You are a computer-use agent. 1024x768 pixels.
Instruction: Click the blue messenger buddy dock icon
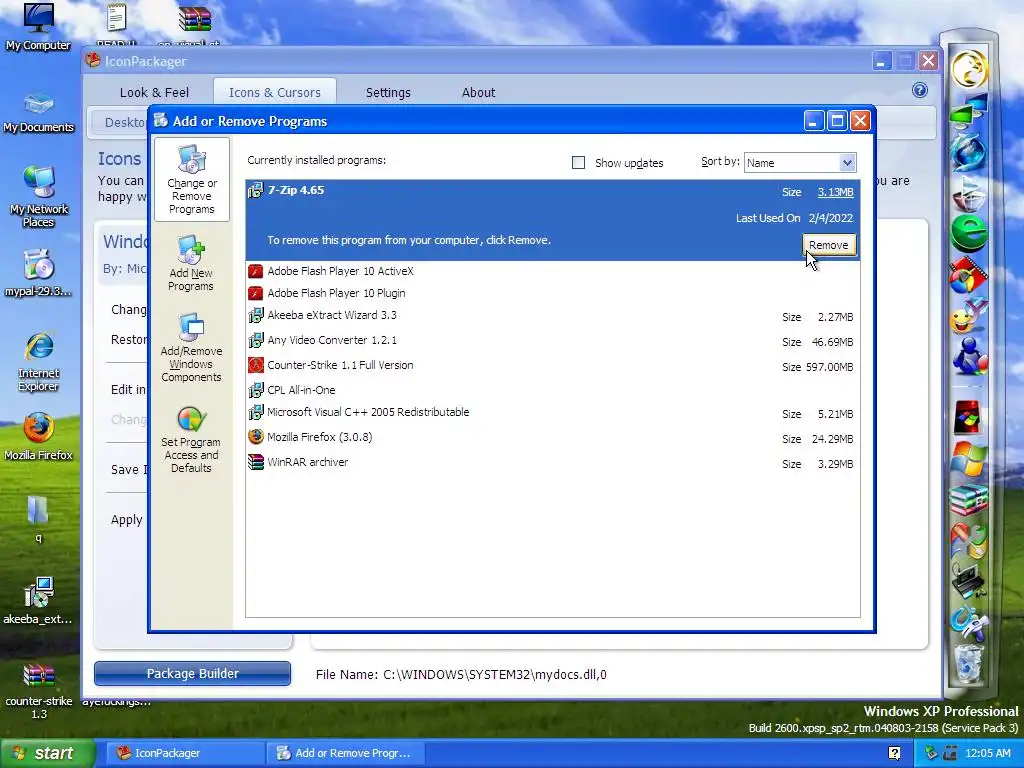coord(969,357)
